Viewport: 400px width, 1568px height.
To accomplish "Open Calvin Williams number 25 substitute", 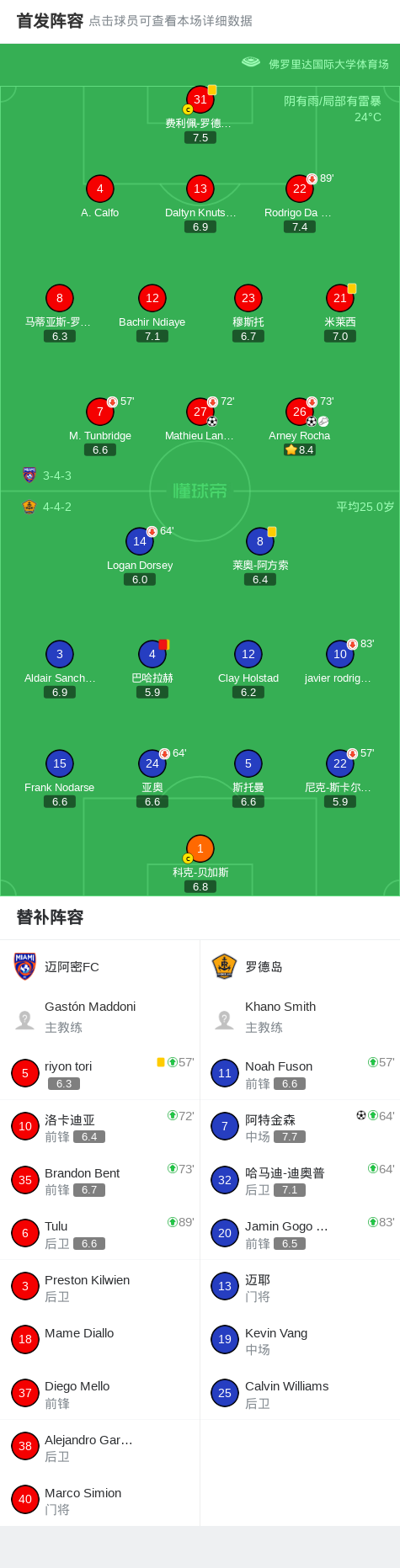I will [300, 1393].
